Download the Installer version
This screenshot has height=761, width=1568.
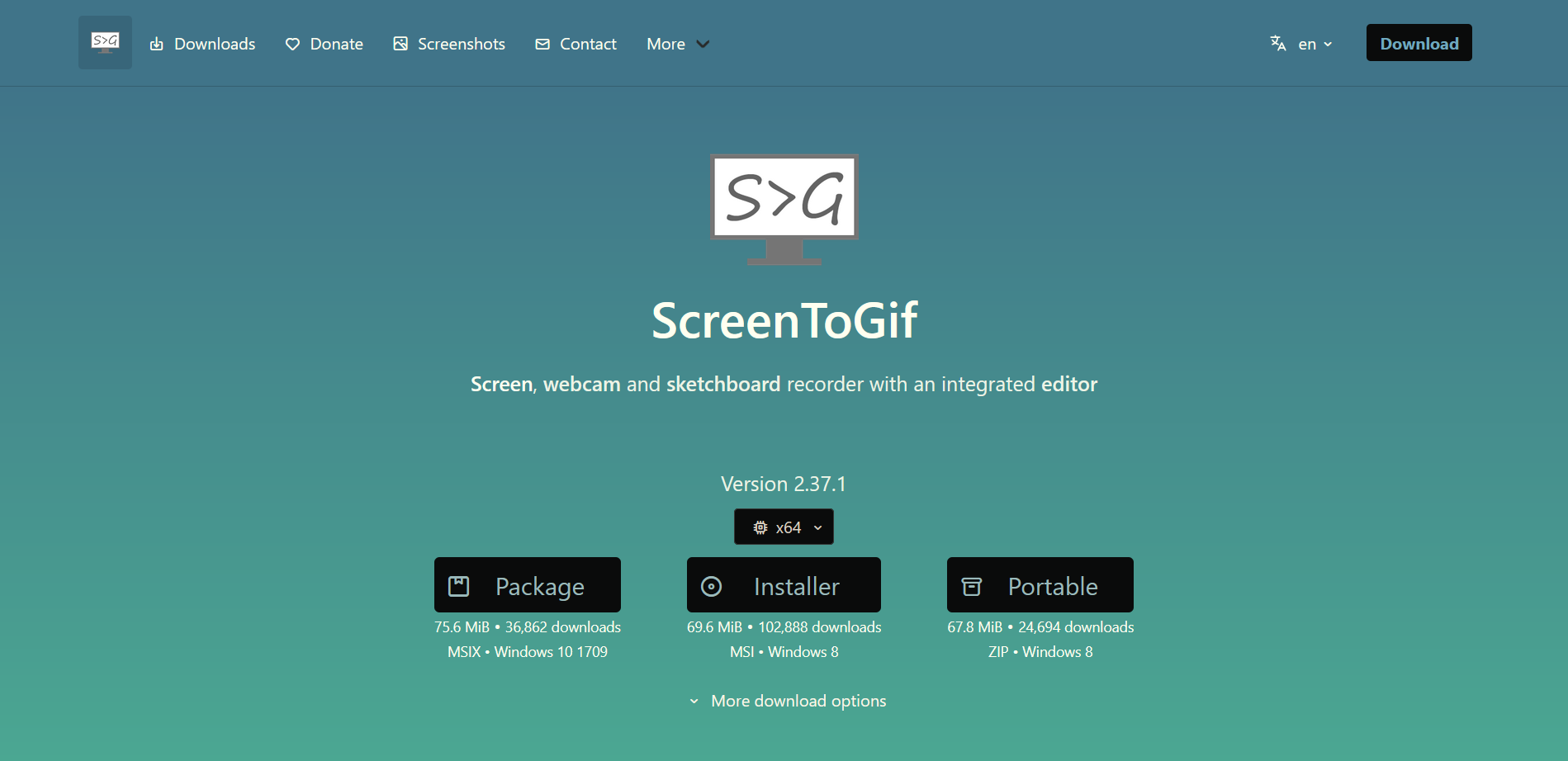[x=784, y=585]
